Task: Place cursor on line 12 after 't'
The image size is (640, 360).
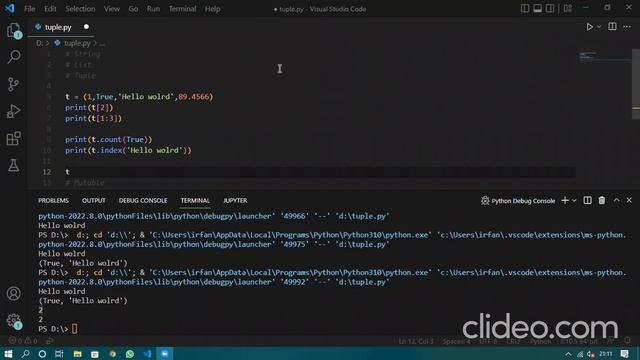Action: point(70,172)
